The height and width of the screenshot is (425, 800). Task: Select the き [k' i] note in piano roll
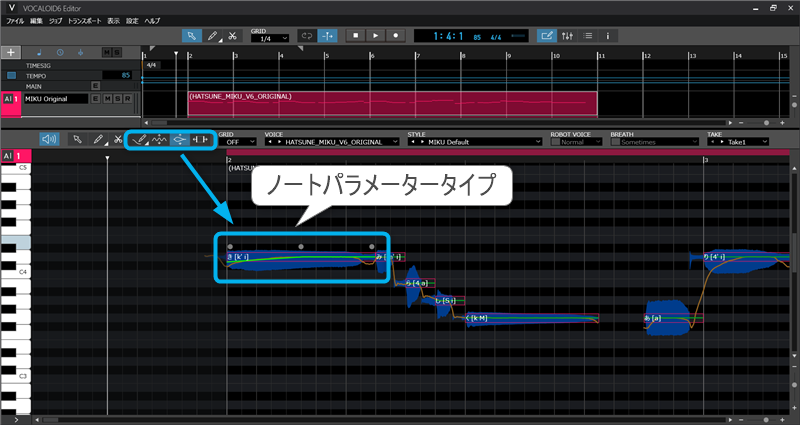coord(301,257)
